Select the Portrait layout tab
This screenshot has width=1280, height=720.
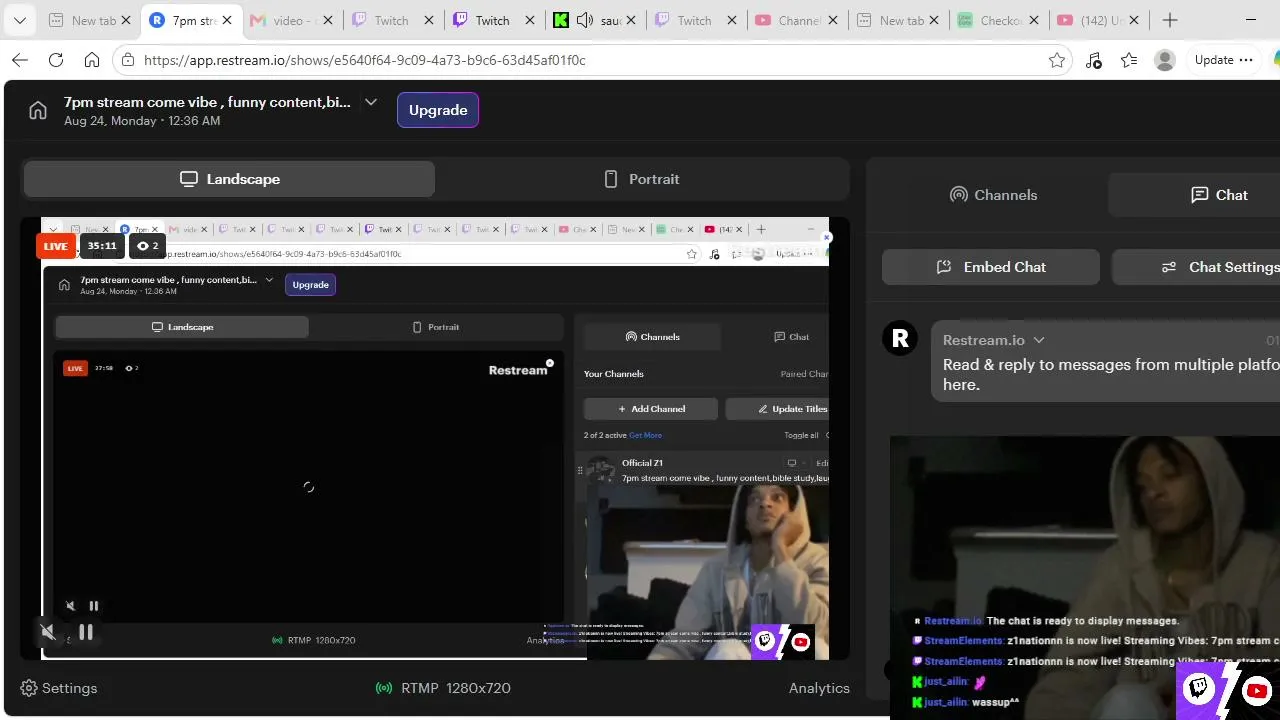coord(642,179)
